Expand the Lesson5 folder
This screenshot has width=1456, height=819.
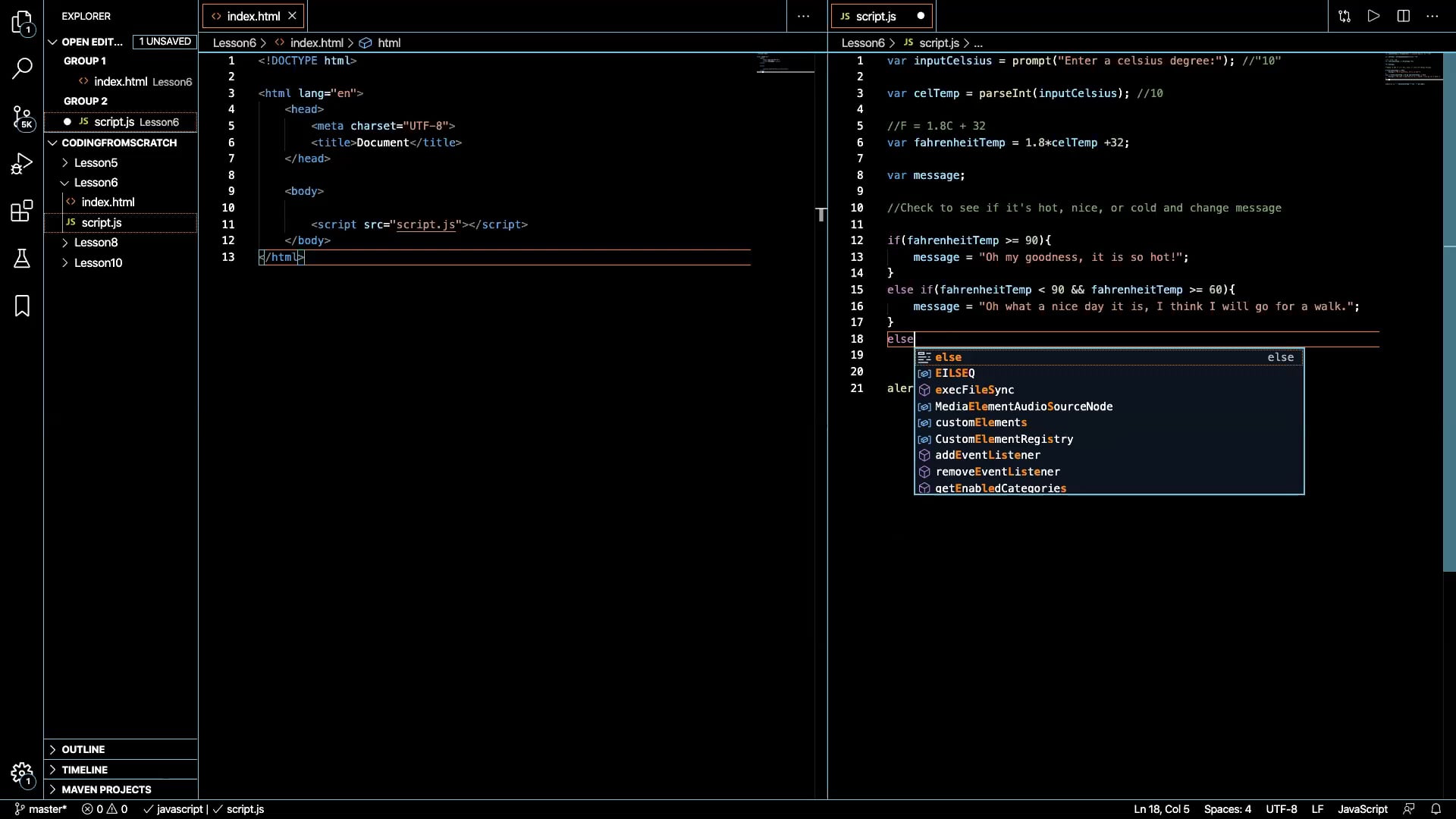[x=96, y=162]
